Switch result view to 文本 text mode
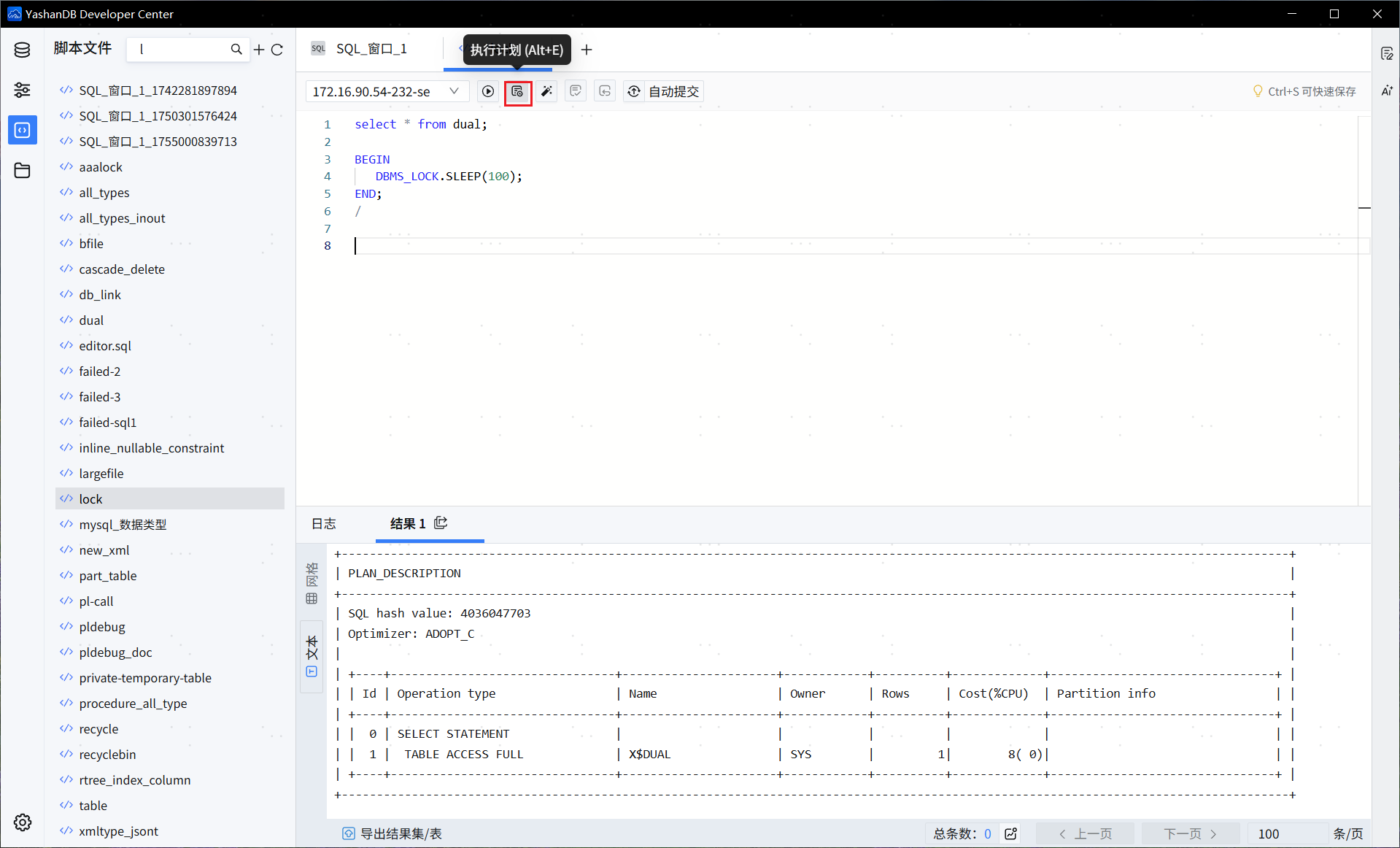 [x=312, y=656]
